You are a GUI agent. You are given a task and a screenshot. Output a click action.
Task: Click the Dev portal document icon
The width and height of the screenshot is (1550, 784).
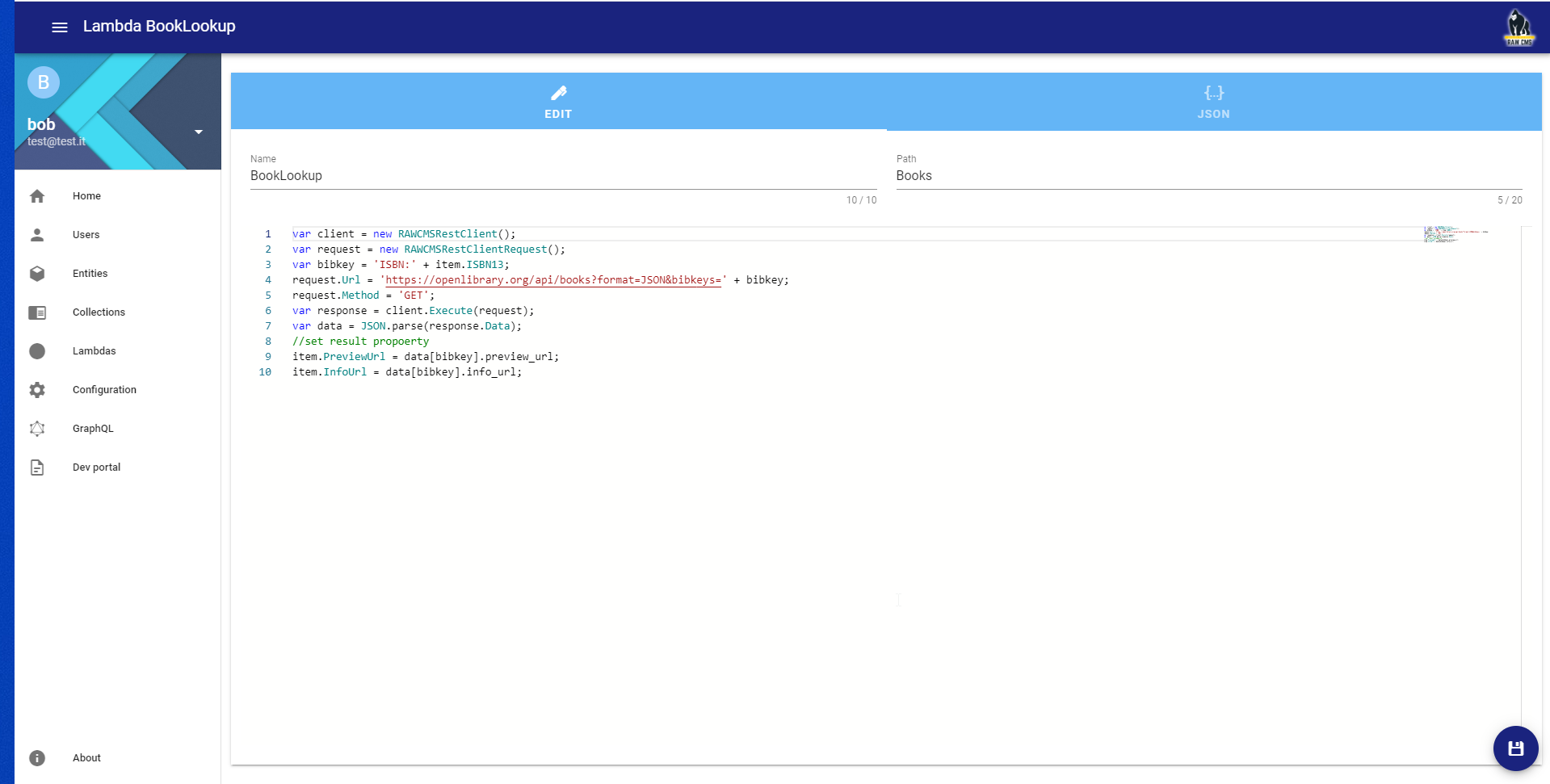pyautogui.click(x=37, y=467)
